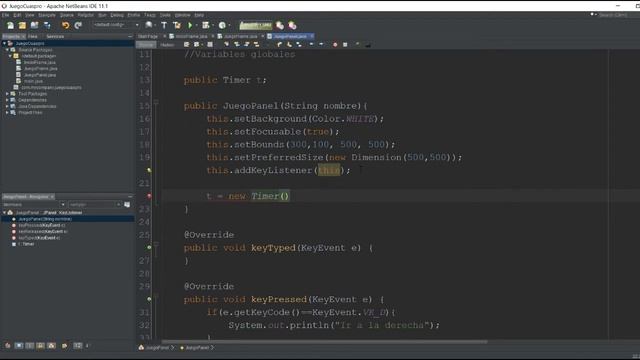The width and height of the screenshot is (640, 360).
Task: Click the orange Undo arrow icon
Action: 65,25
